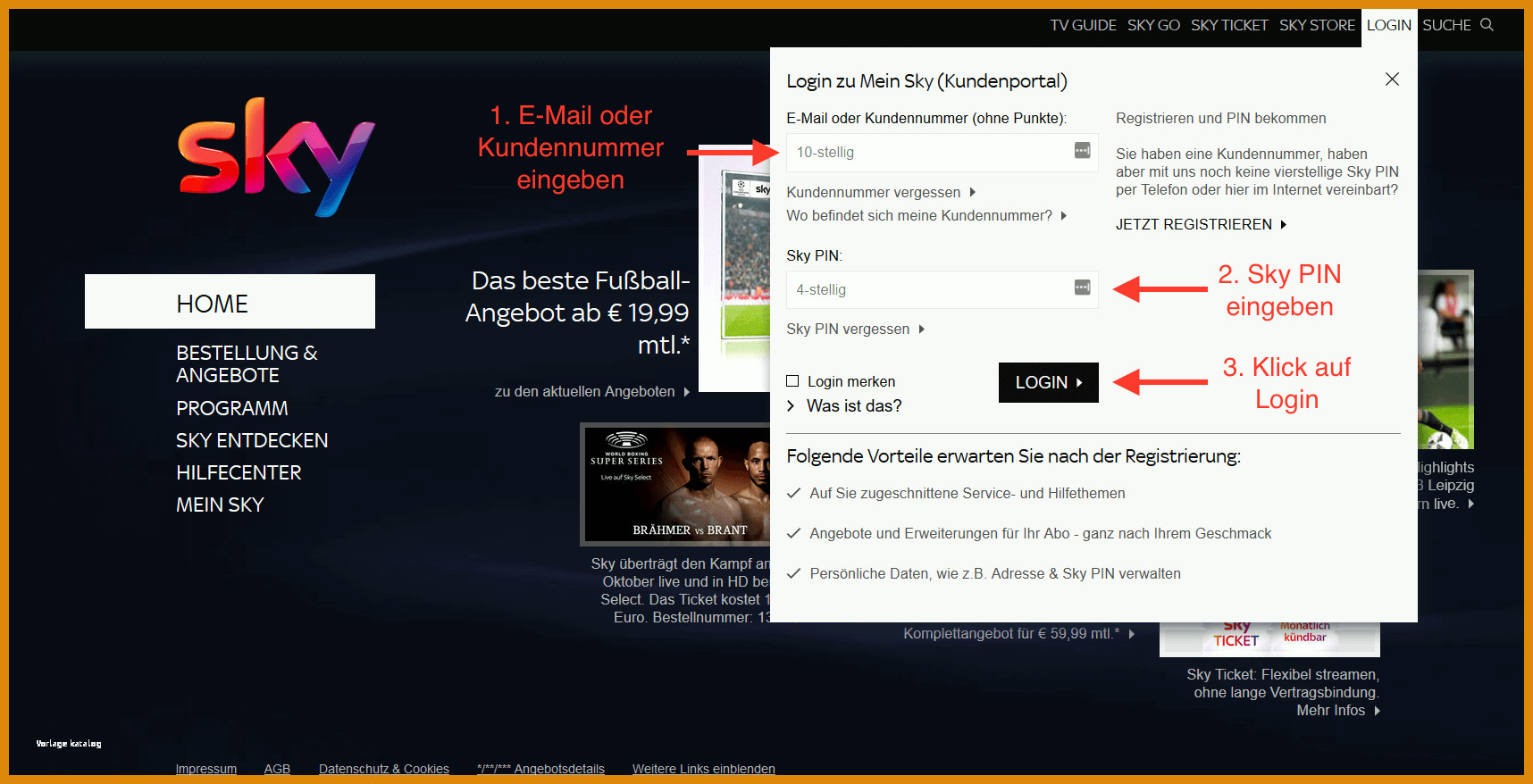Click the black LOGIN button
1533x784 pixels.
(x=1049, y=382)
